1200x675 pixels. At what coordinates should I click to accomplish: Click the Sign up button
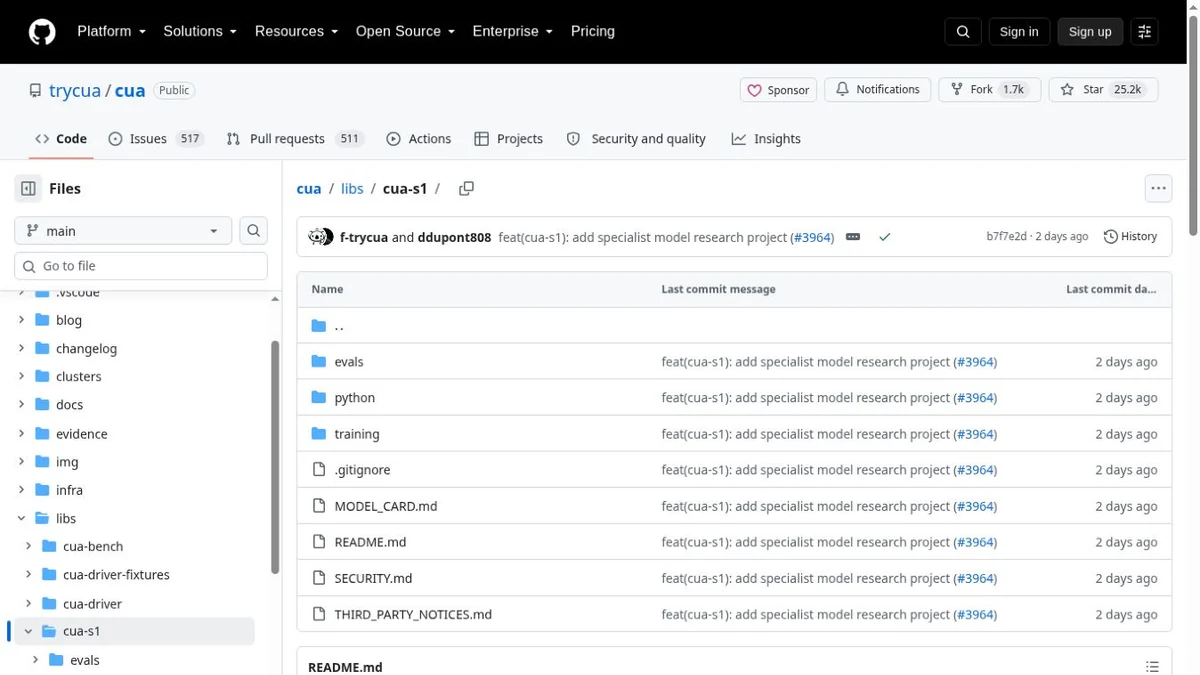tap(1090, 32)
